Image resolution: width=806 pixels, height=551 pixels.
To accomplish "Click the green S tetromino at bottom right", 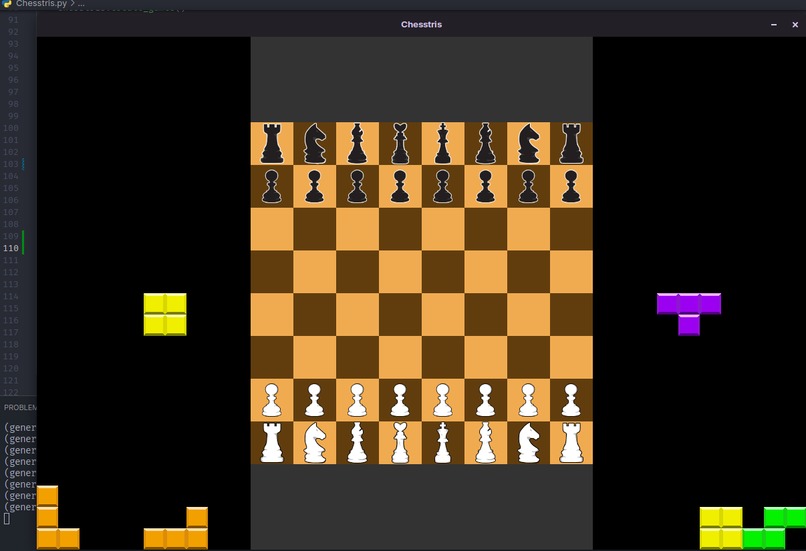I will click(x=774, y=528).
